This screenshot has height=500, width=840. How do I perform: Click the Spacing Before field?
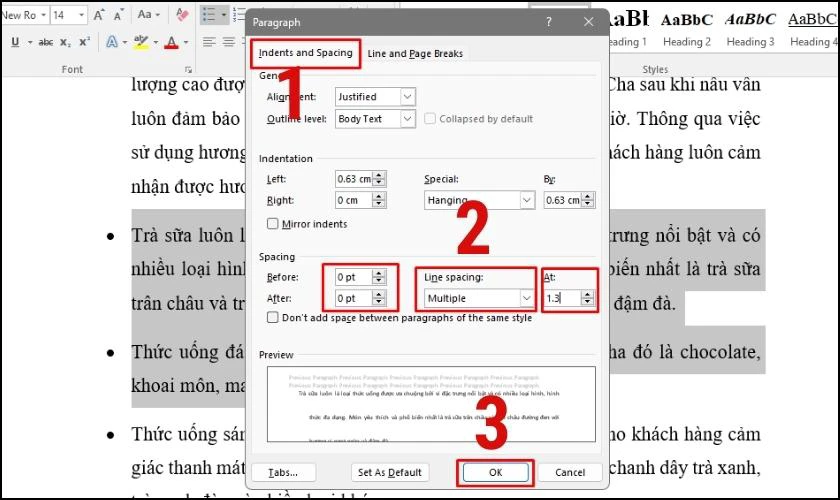(354, 277)
